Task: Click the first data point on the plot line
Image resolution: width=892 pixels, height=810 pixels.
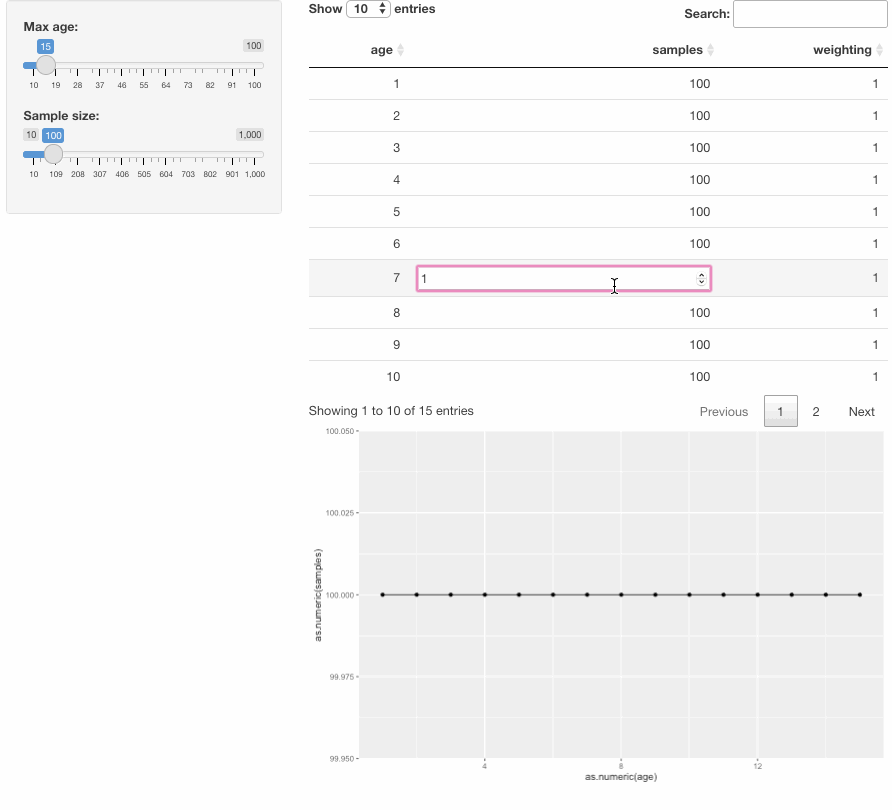Action: coord(382,595)
